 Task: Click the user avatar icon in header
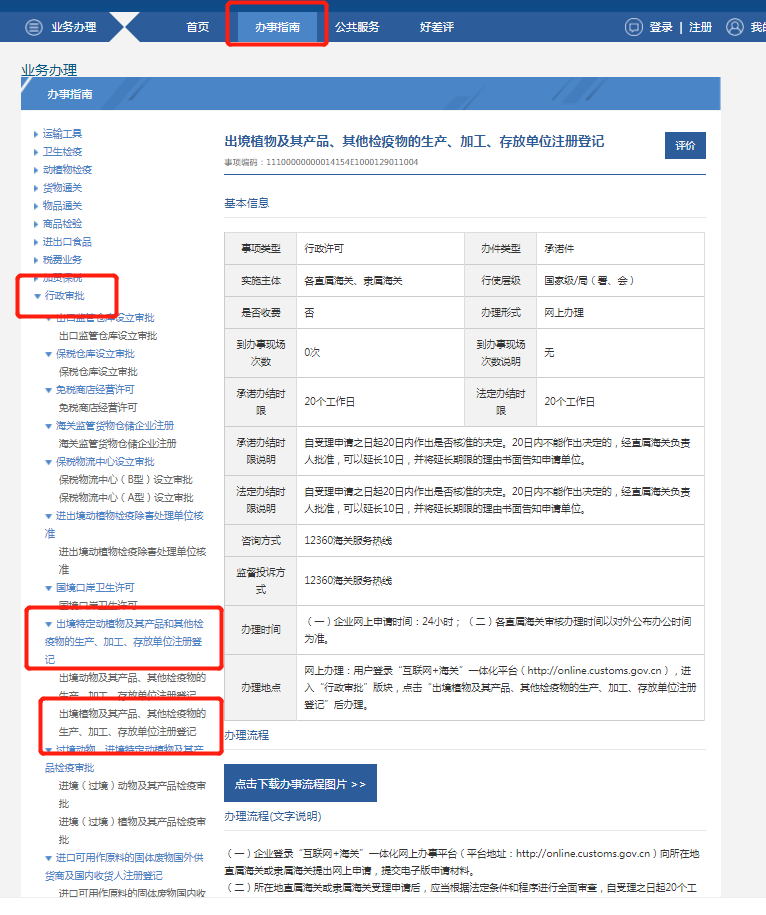pos(734,27)
